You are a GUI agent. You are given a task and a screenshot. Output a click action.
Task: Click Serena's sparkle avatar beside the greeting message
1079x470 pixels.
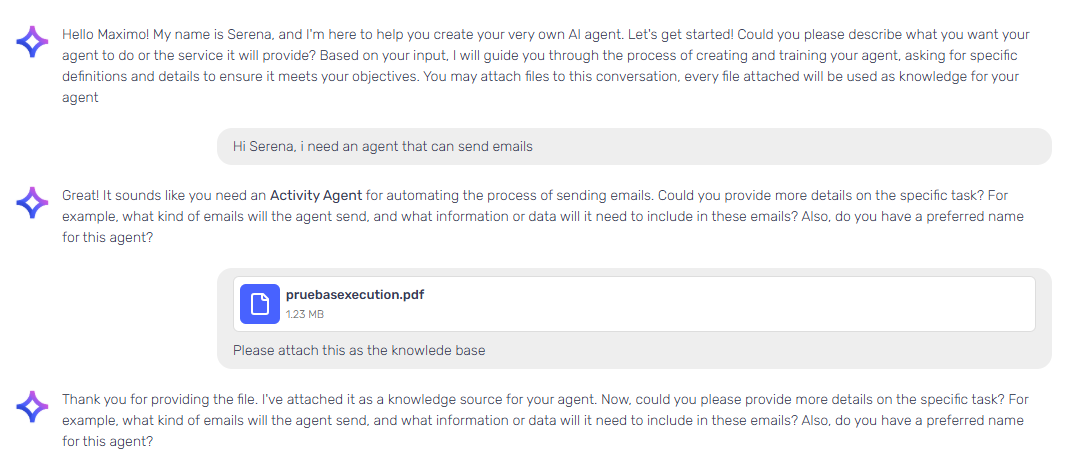(32, 41)
